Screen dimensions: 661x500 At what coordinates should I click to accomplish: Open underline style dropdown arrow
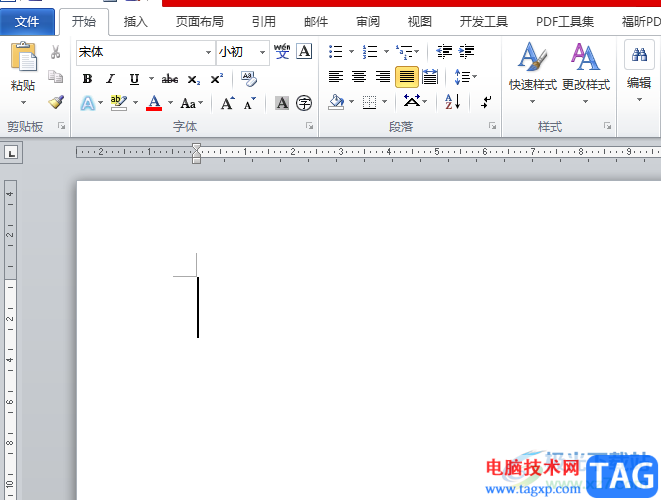coord(151,79)
